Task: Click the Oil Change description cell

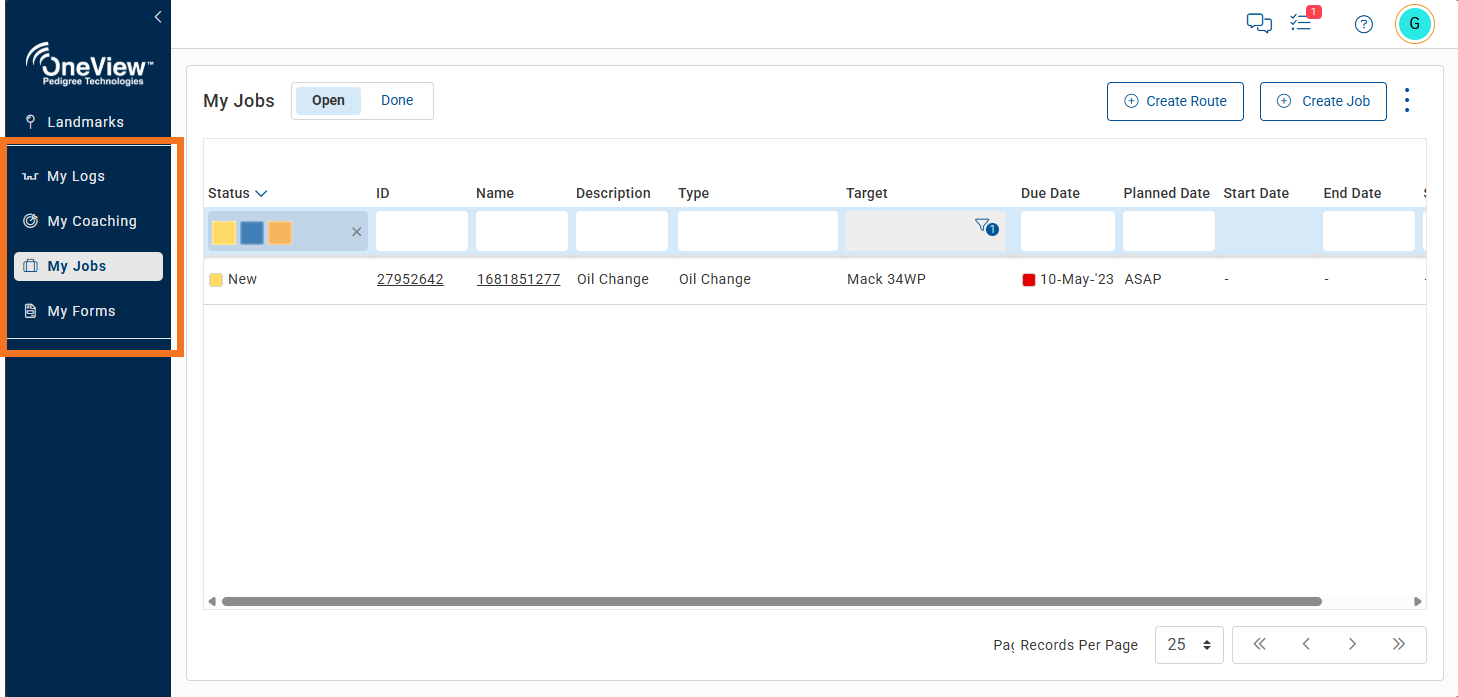Action: click(613, 279)
